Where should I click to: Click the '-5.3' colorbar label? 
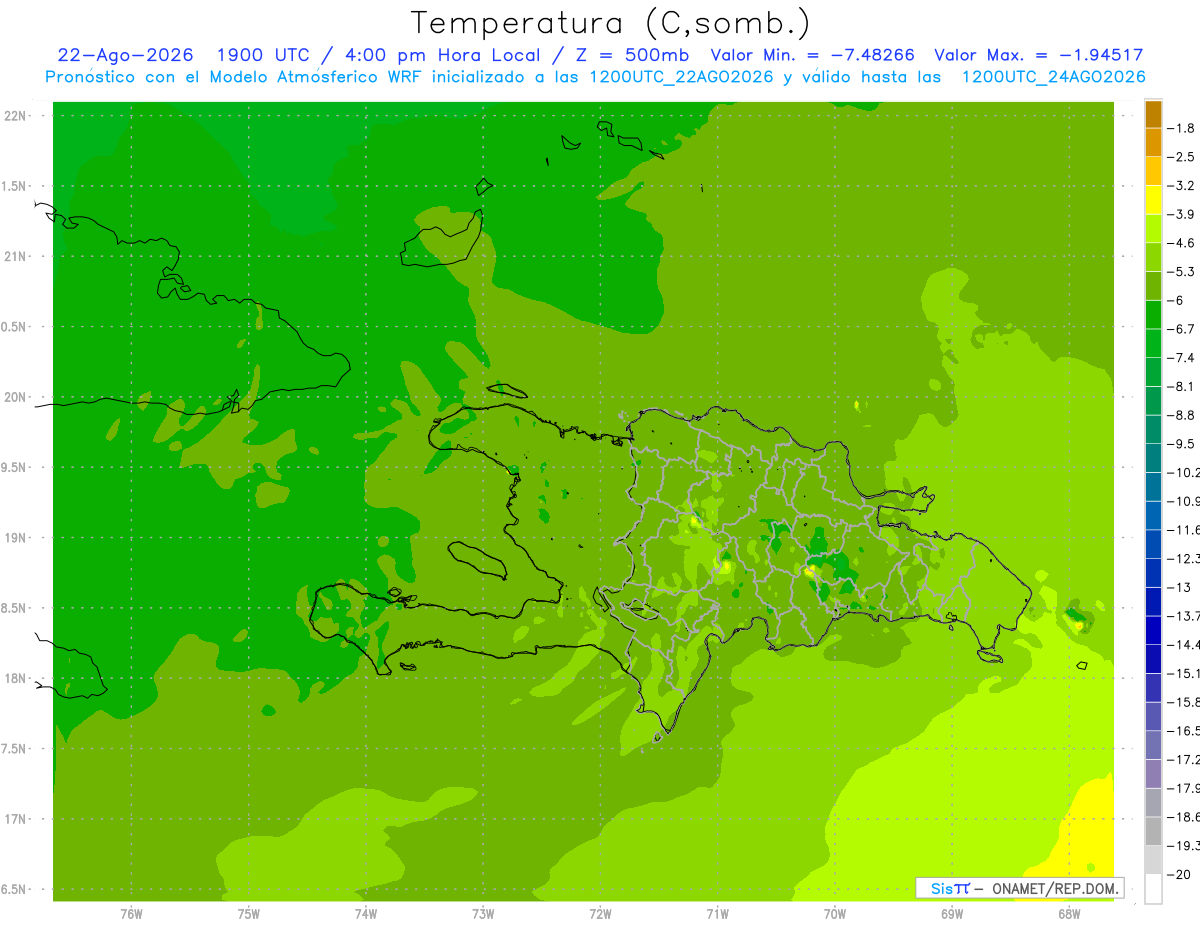(x=1182, y=272)
